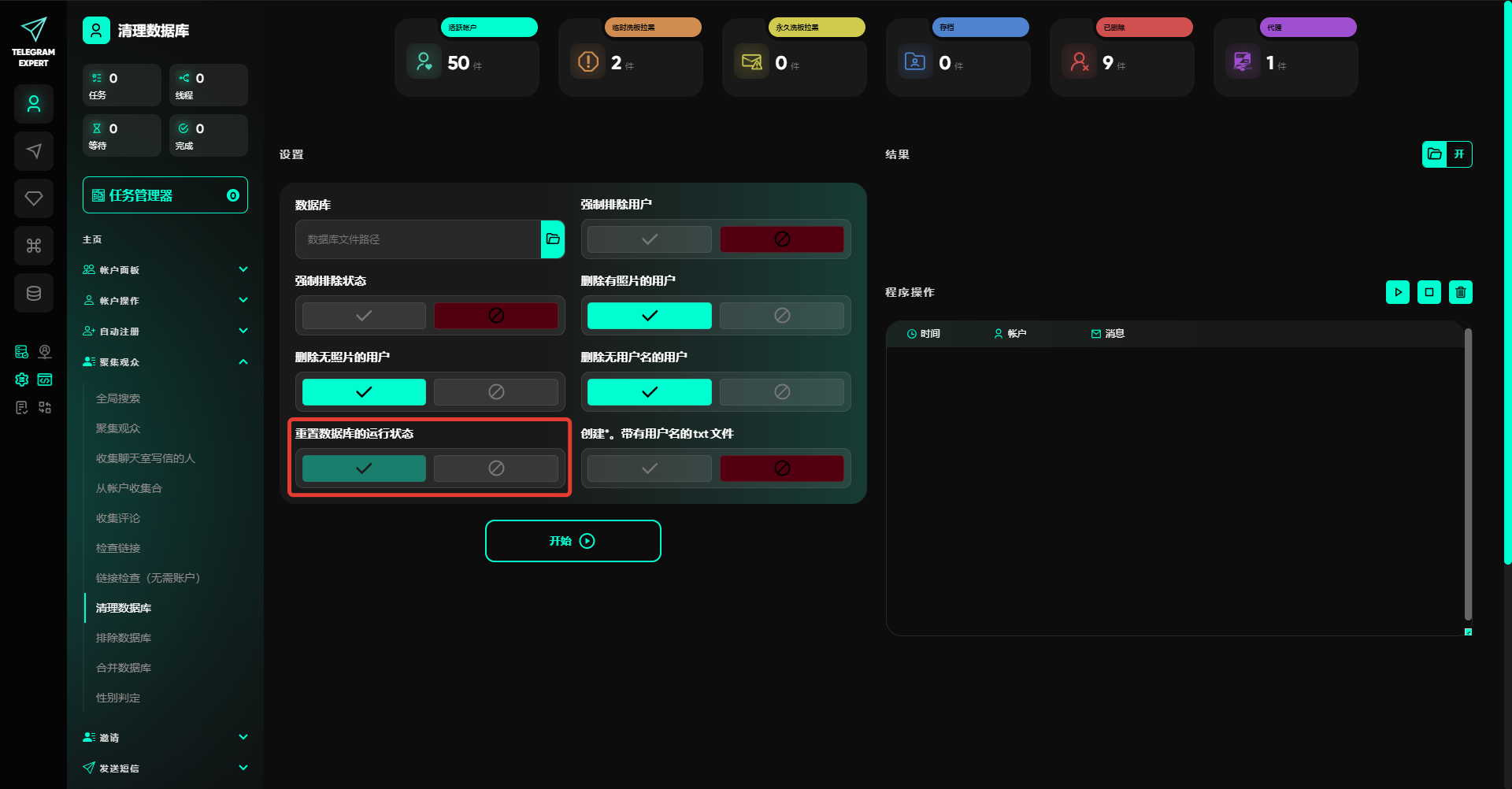Click the diamond icon in left sidebar
1512x789 pixels.
34,198
